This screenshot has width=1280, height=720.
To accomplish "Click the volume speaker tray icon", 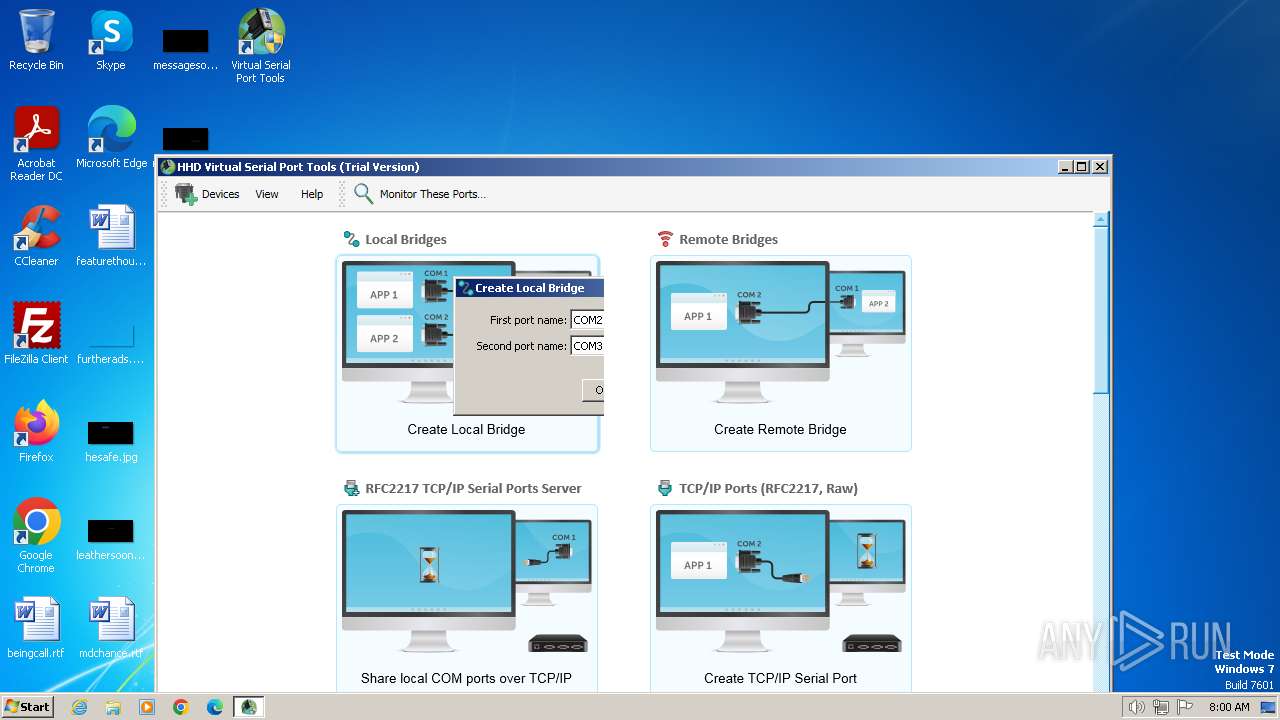I will tap(1136, 707).
